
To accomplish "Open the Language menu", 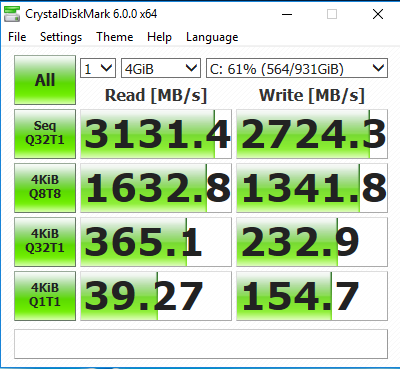I will [212, 37].
